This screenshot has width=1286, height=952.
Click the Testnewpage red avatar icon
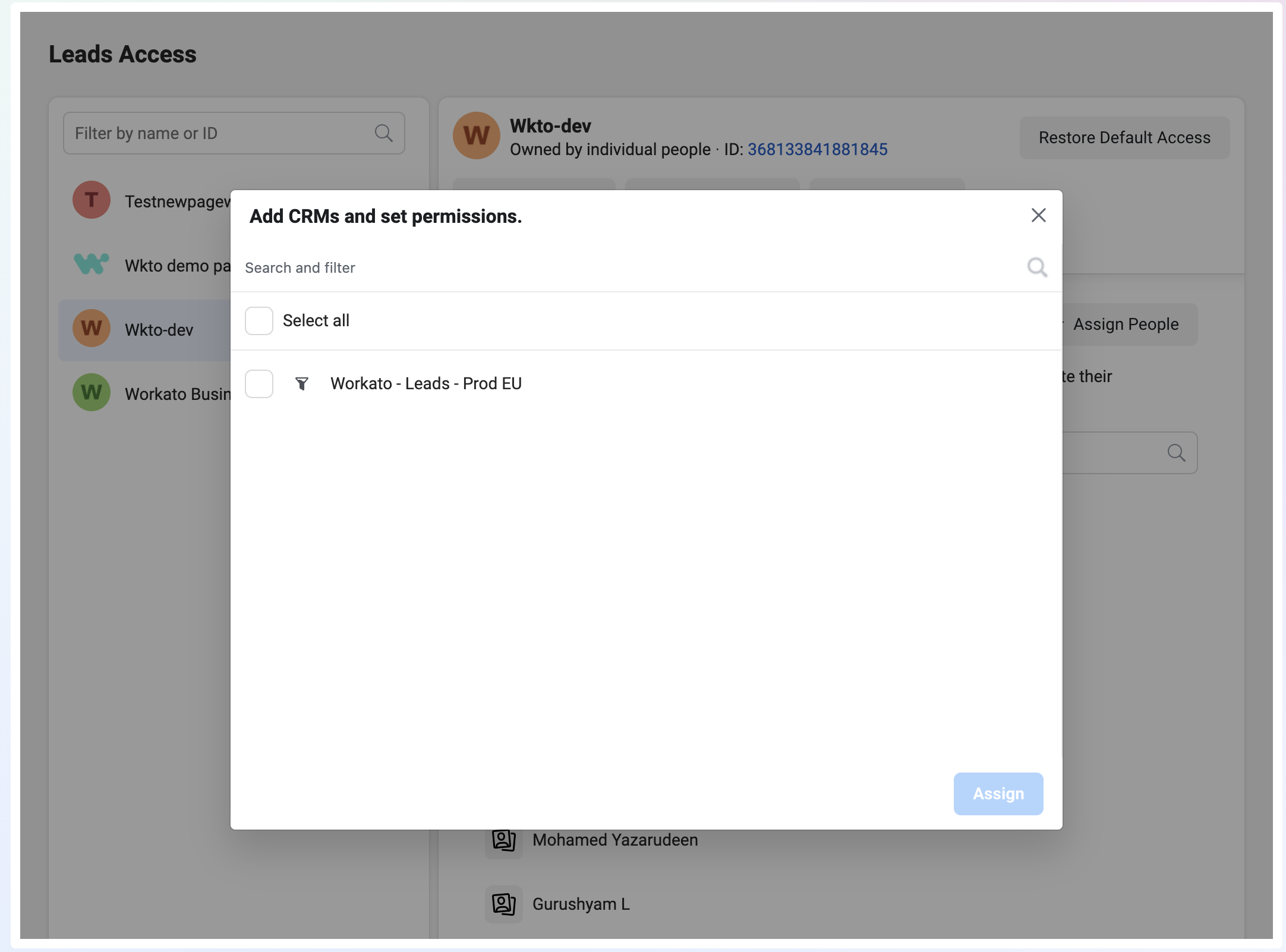[x=90, y=200]
